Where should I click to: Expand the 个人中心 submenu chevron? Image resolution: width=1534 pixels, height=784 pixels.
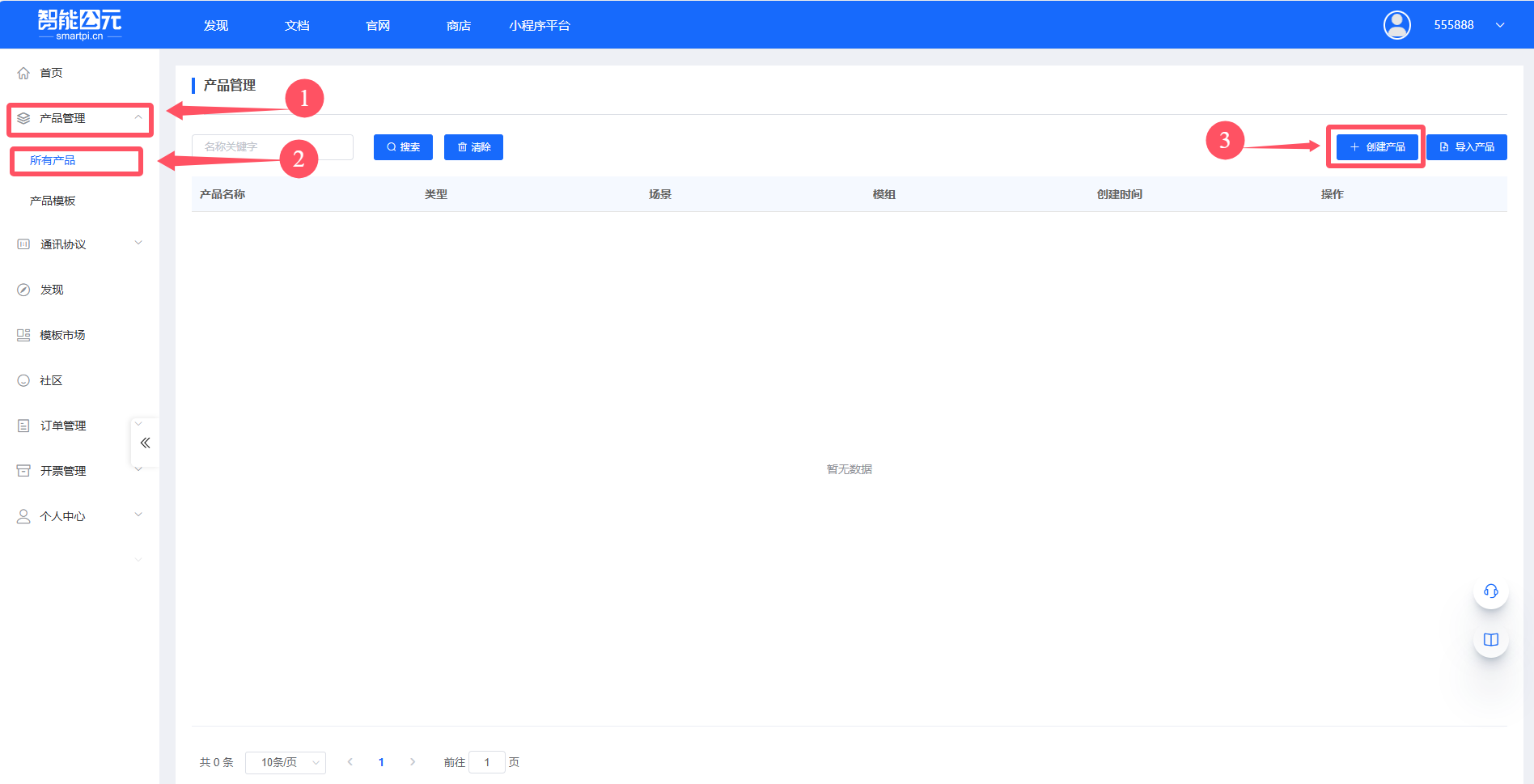[x=138, y=515]
